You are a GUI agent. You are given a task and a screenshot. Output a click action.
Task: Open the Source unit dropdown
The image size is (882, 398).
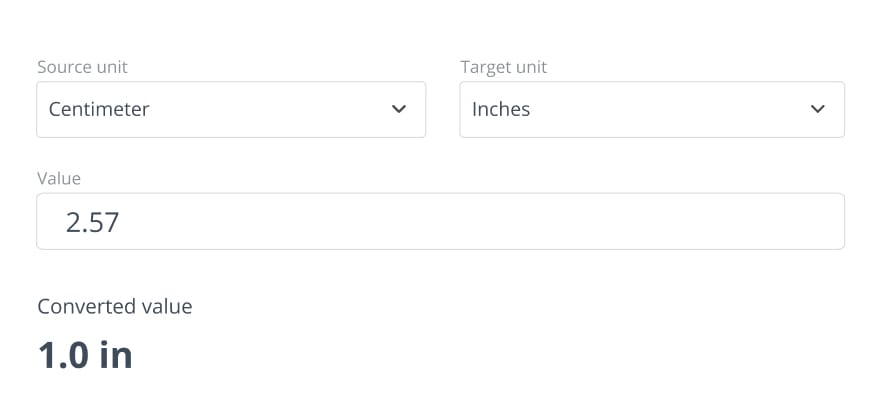point(231,109)
